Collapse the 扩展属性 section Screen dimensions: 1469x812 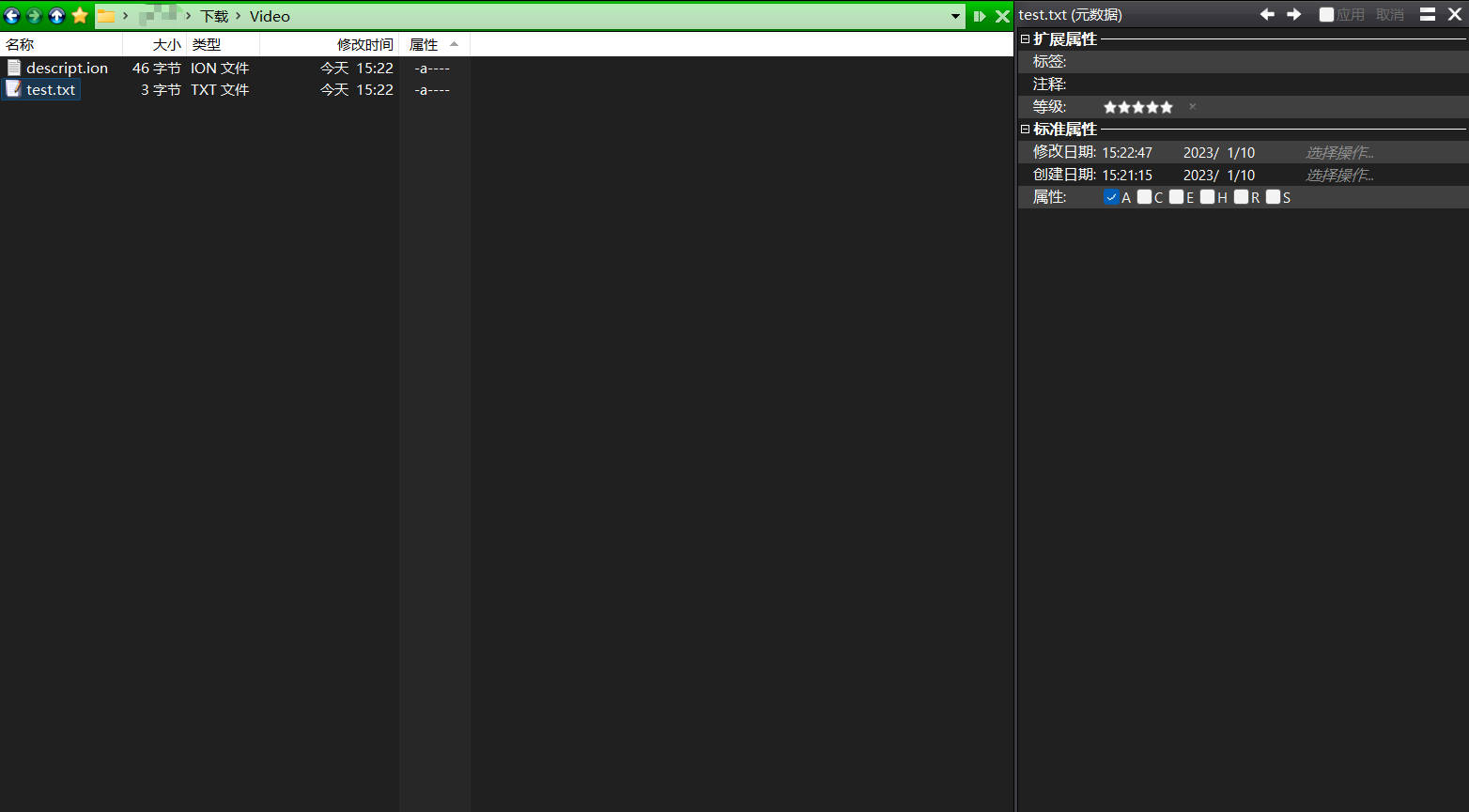(1025, 39)
